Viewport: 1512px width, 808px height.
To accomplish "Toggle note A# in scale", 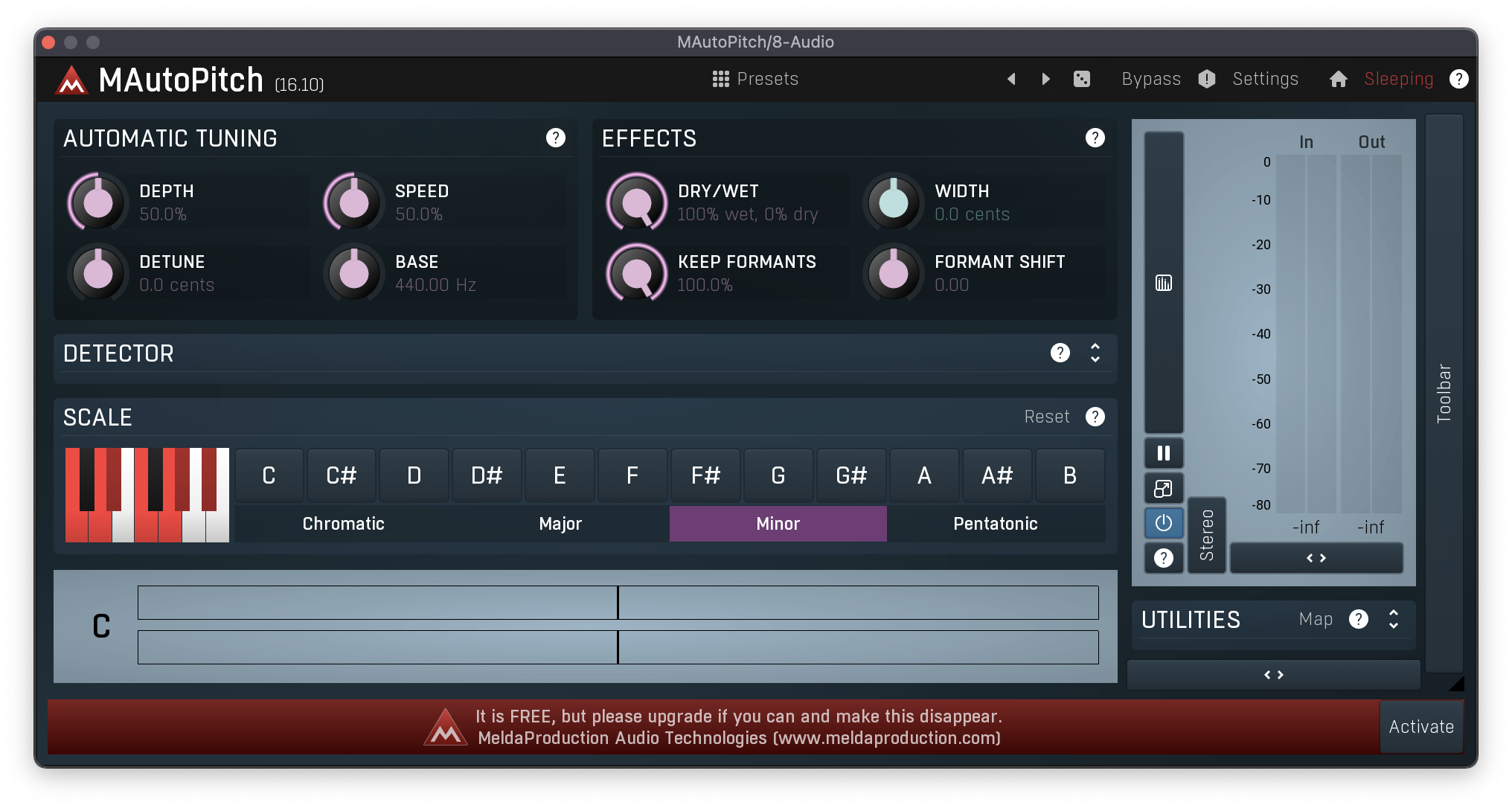I will pos(997,475).
